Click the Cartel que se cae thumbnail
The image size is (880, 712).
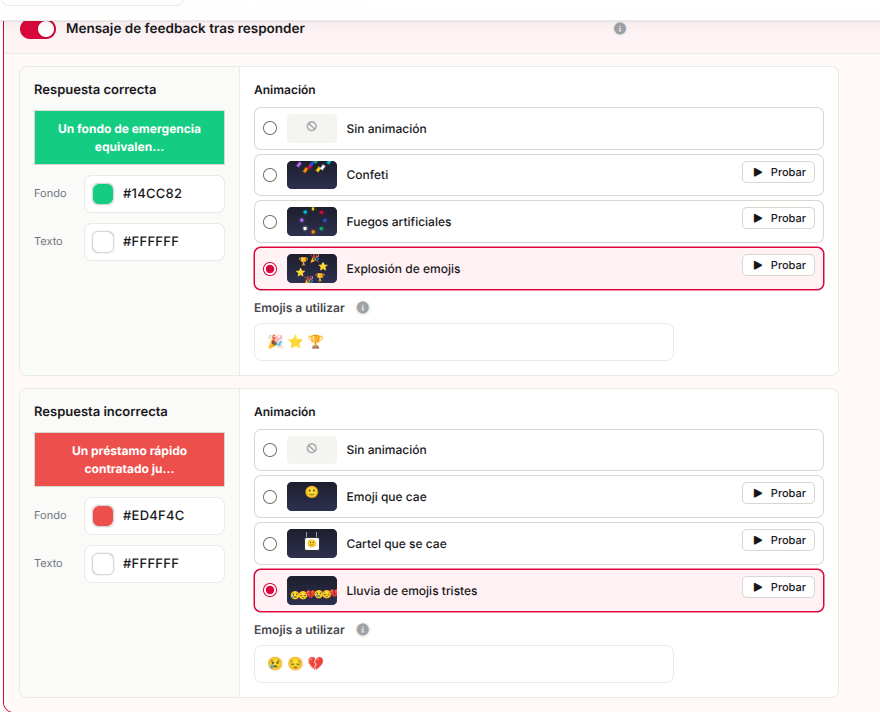pos(312,544)
